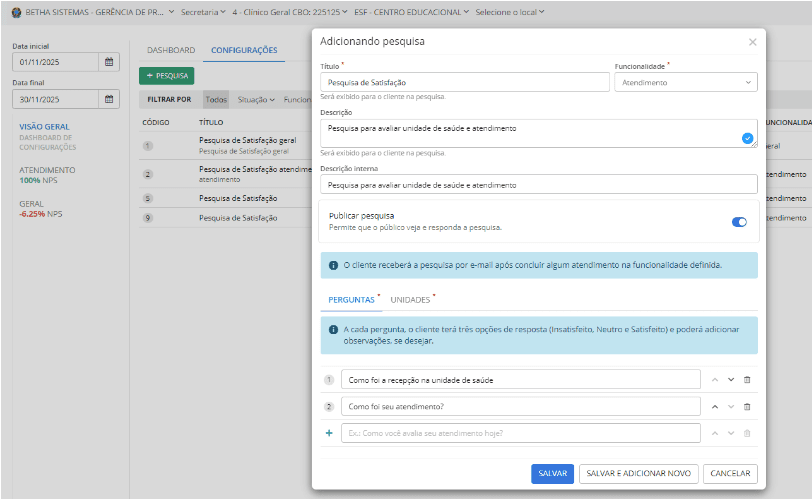Click the Salvar button

point(552,474)
